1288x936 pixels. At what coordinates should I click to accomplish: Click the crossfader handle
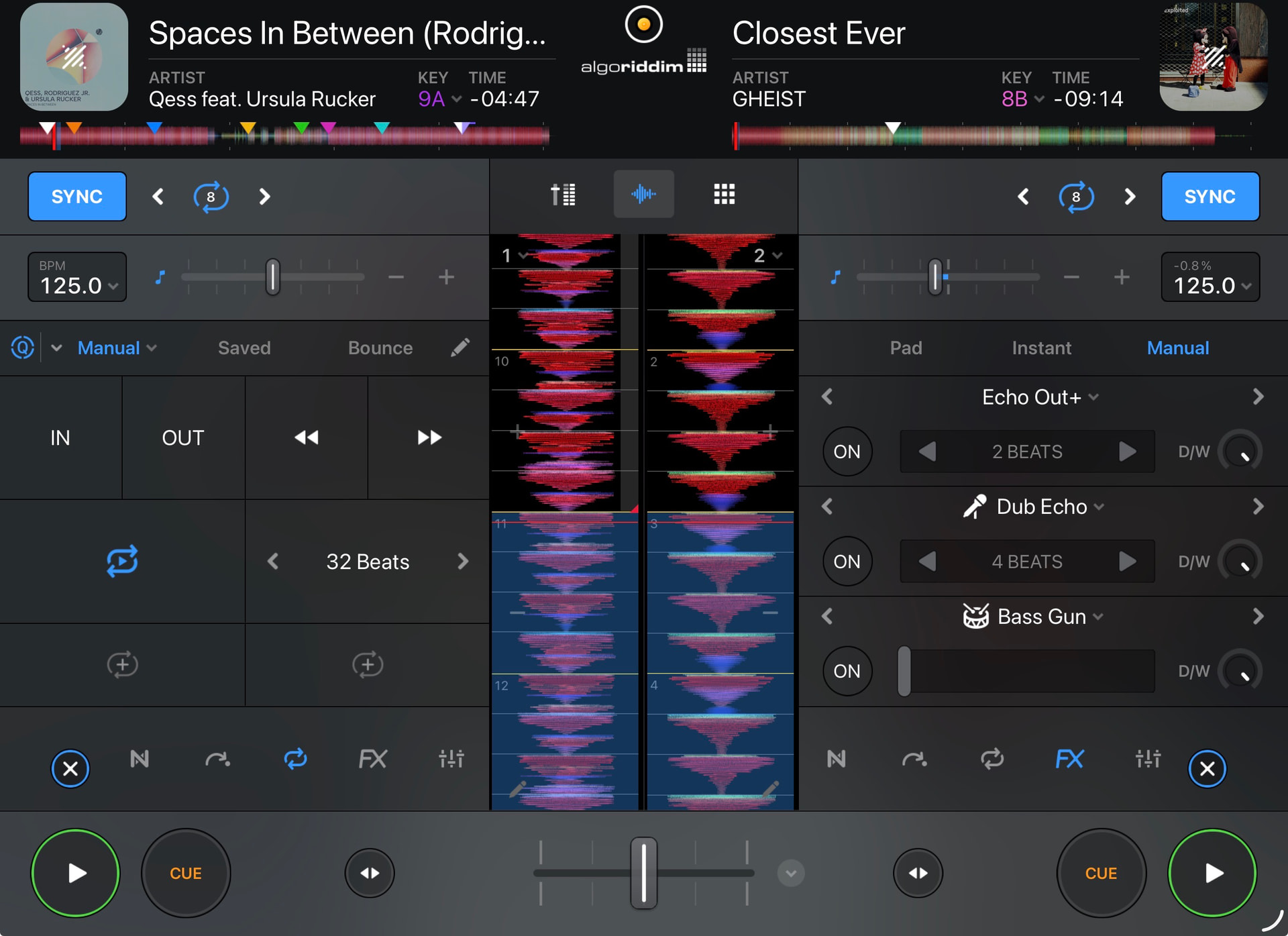643,872
